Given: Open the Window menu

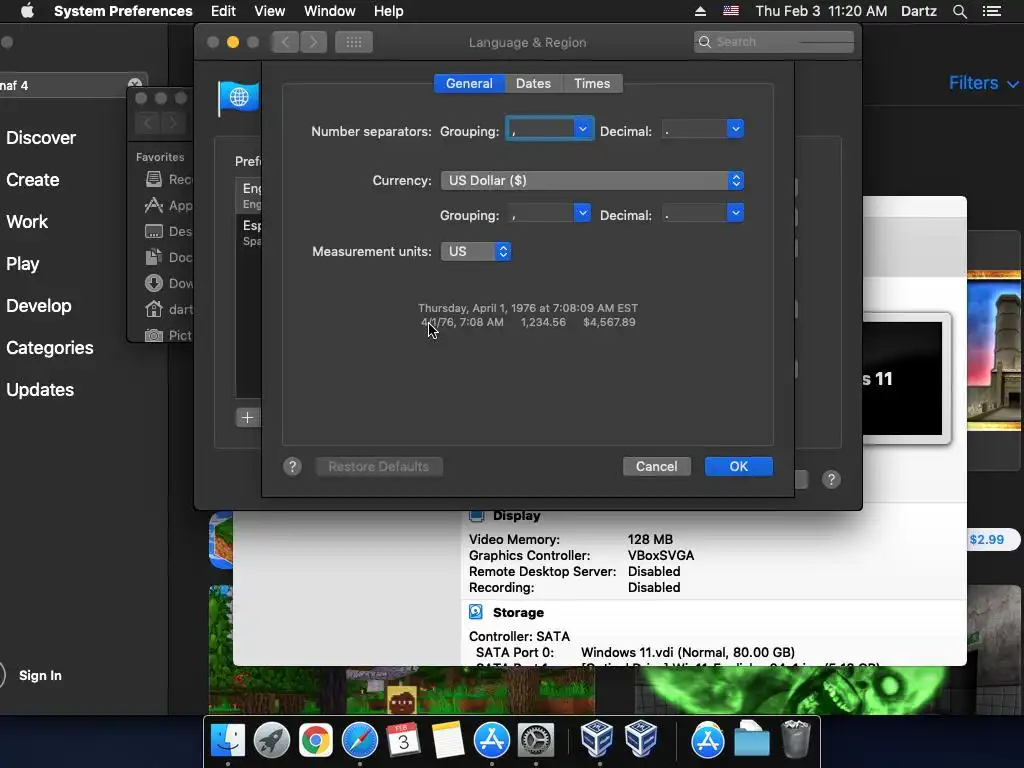Looking at the screenshot, I should tap(330, 11).
